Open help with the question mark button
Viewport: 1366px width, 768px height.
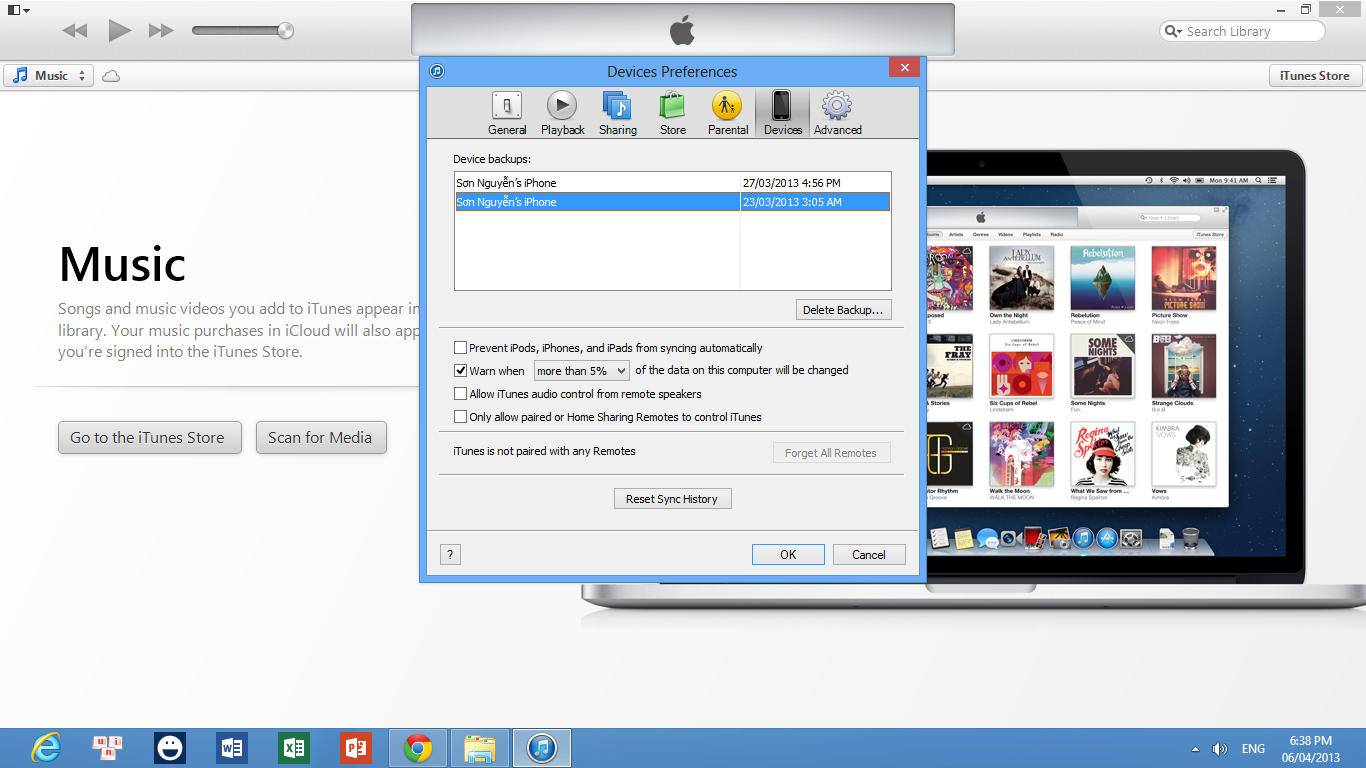450,555
